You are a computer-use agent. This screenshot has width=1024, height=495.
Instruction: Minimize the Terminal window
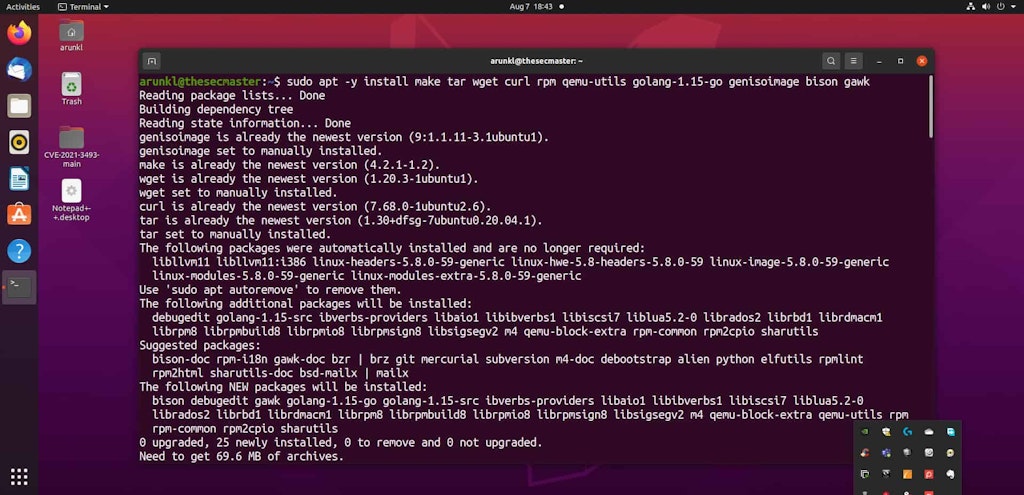pos(880,61)
